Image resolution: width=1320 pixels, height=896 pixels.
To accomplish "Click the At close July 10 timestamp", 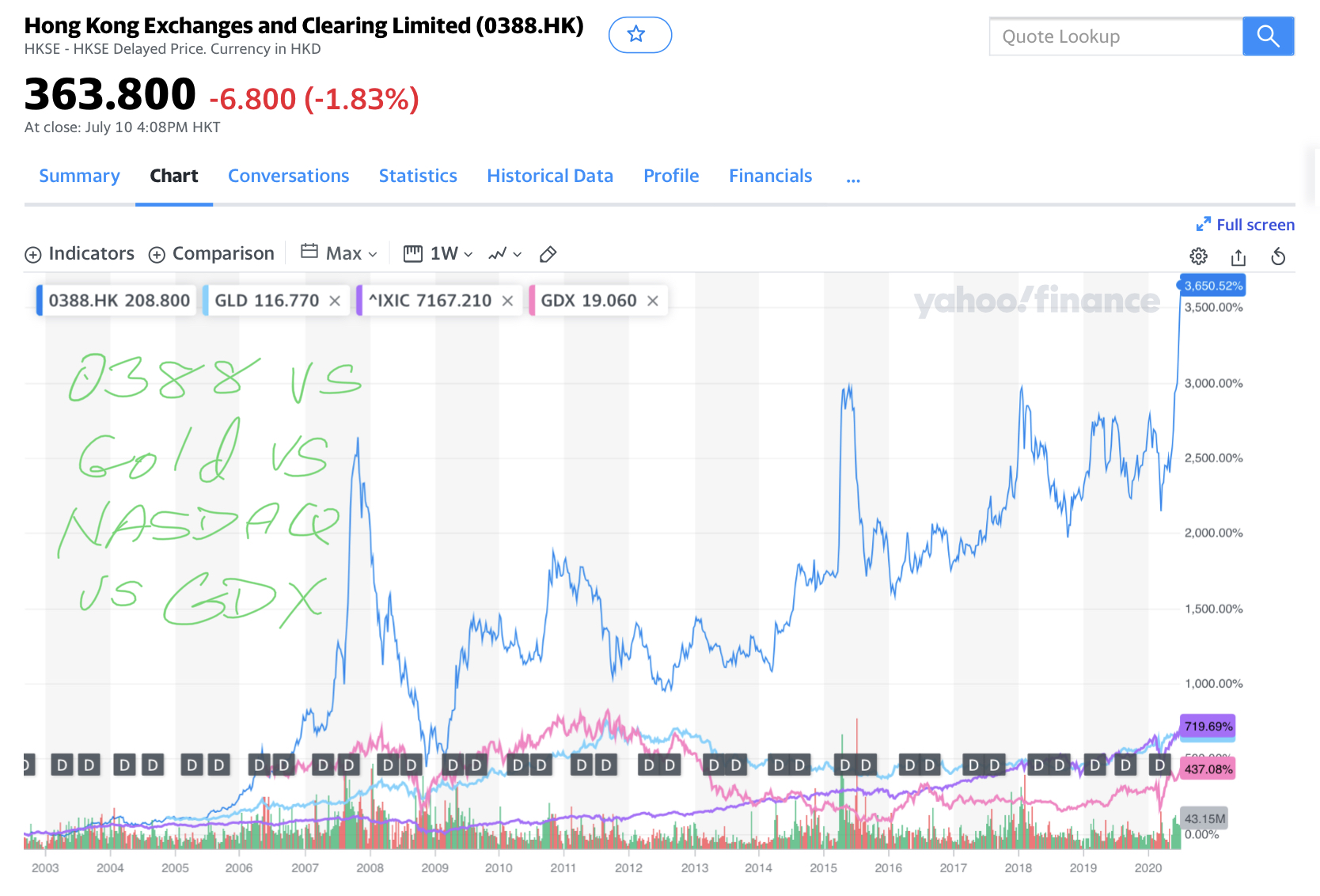I will (x=123, y=127).
